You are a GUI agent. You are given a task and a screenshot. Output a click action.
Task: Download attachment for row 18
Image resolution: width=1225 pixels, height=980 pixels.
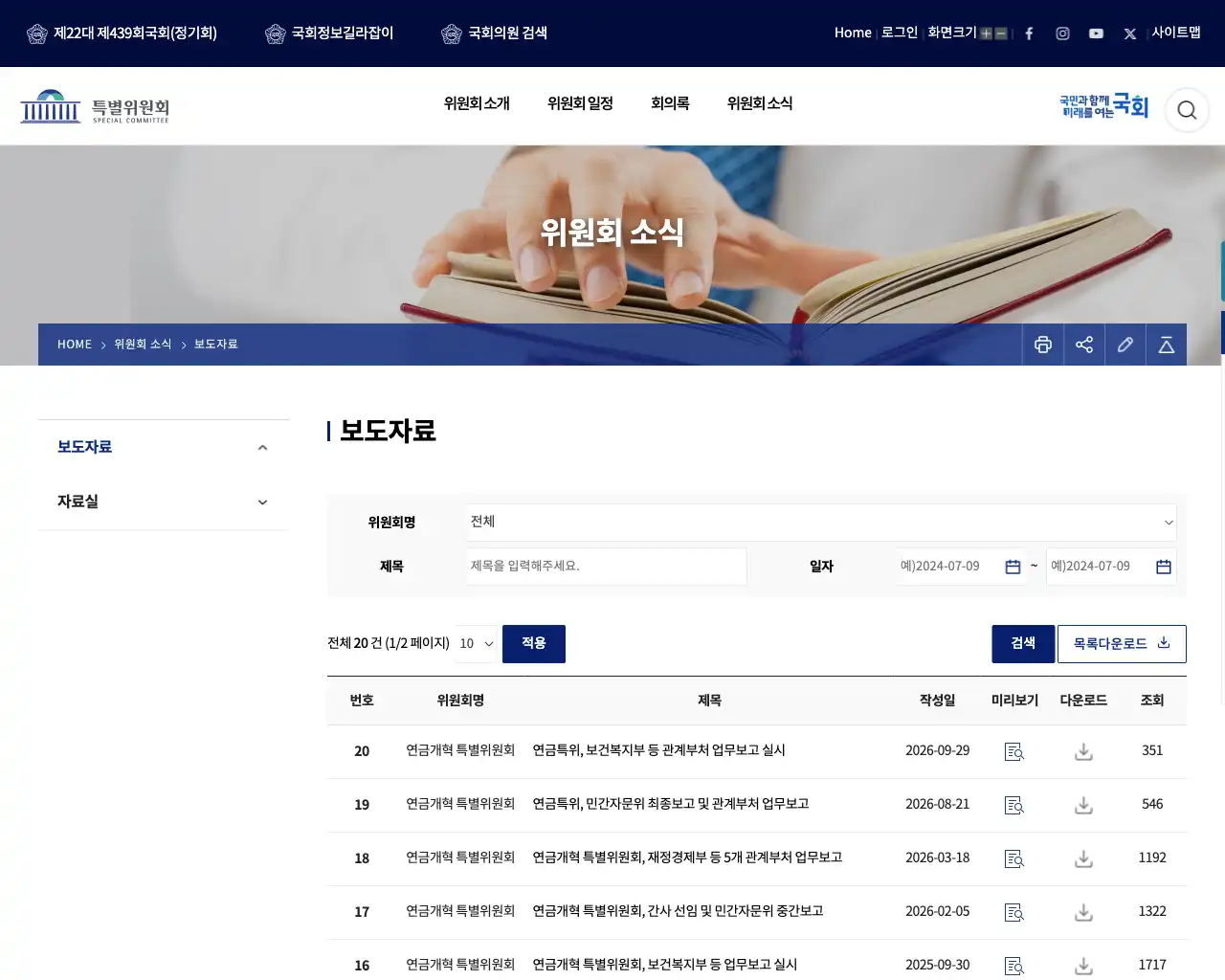click(x=1083, y=859)
